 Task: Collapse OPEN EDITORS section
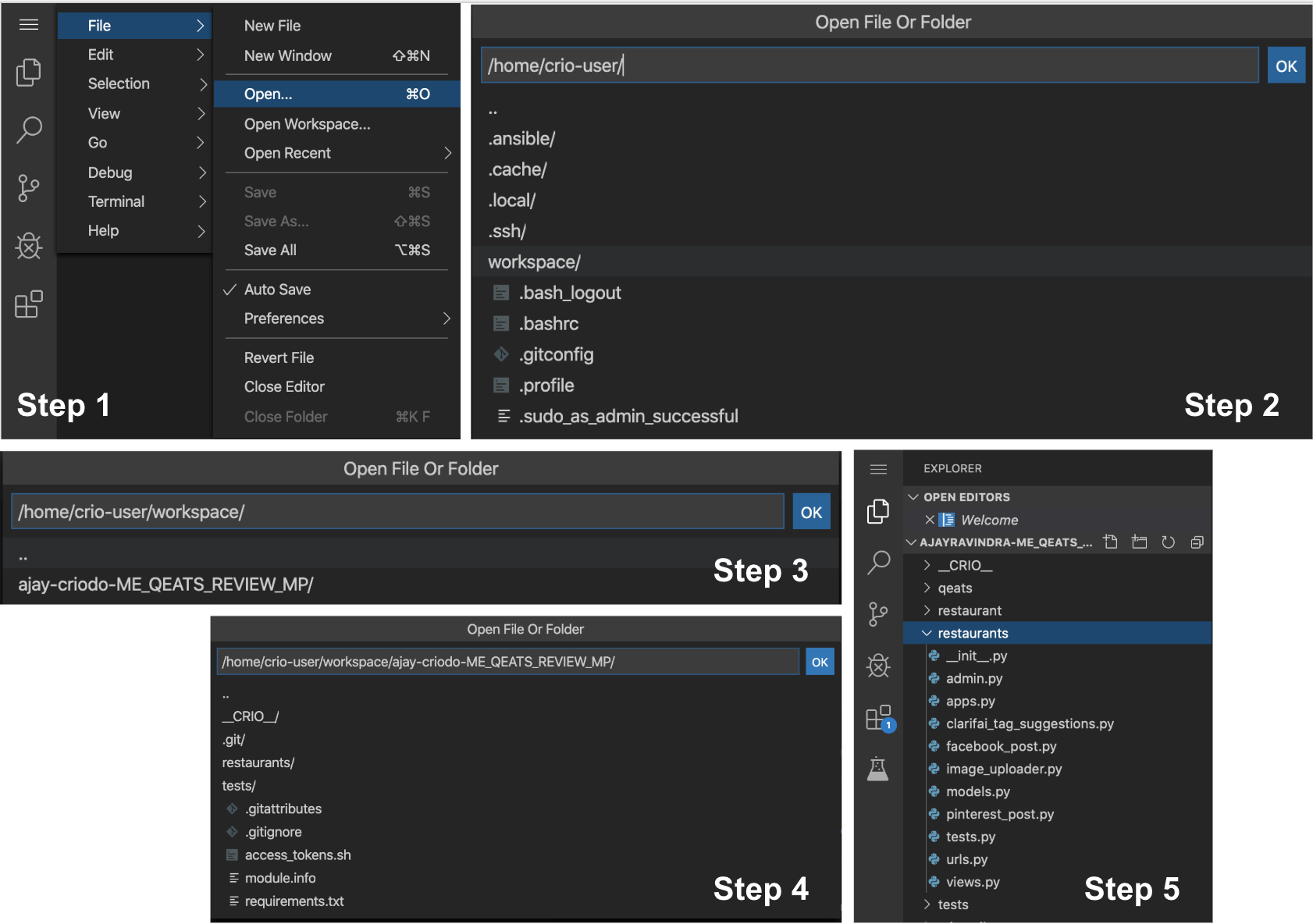[x=1057, y=497]
